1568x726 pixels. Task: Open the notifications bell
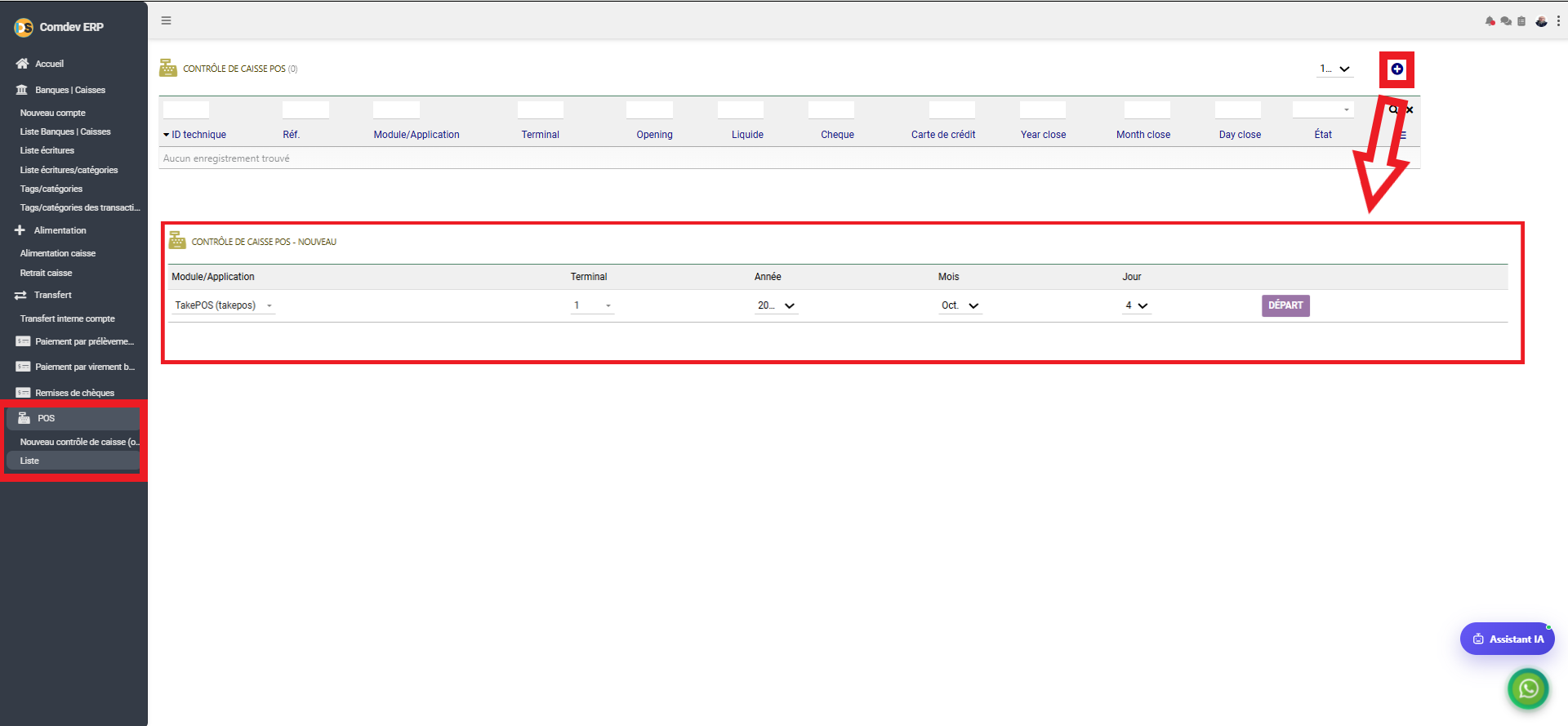coord(1490,21)
